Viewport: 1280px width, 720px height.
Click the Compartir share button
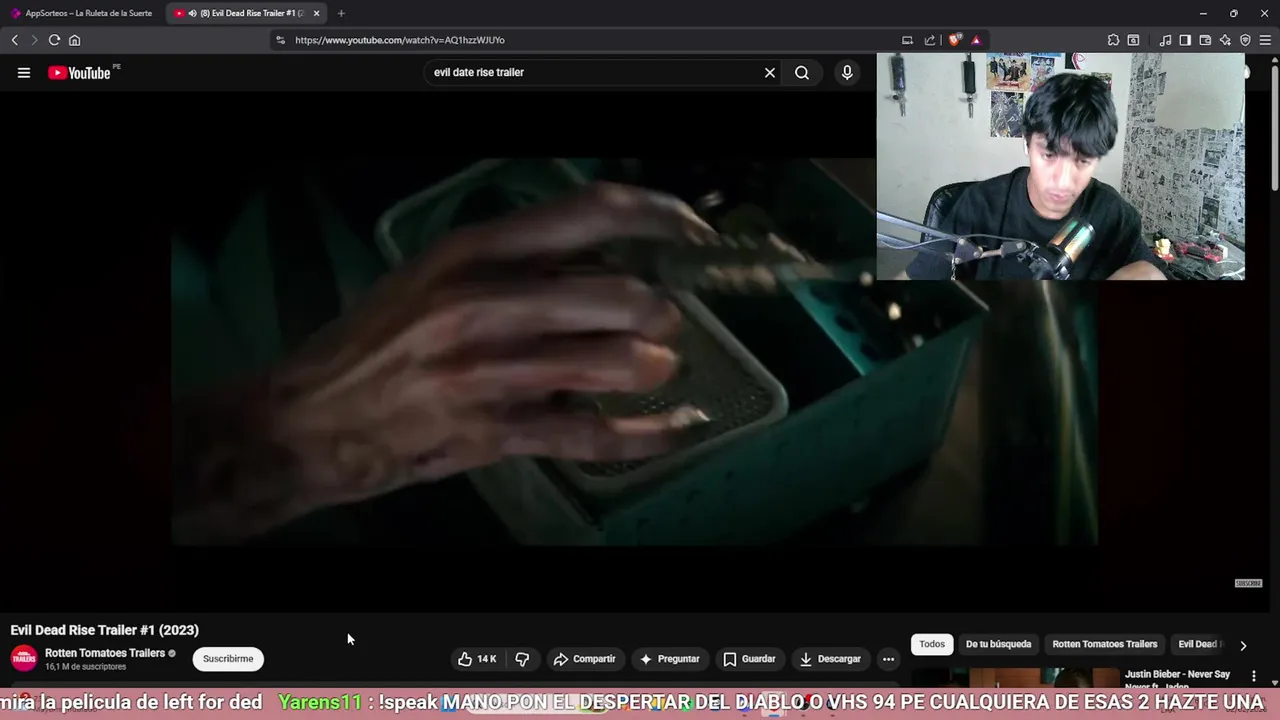585,659
